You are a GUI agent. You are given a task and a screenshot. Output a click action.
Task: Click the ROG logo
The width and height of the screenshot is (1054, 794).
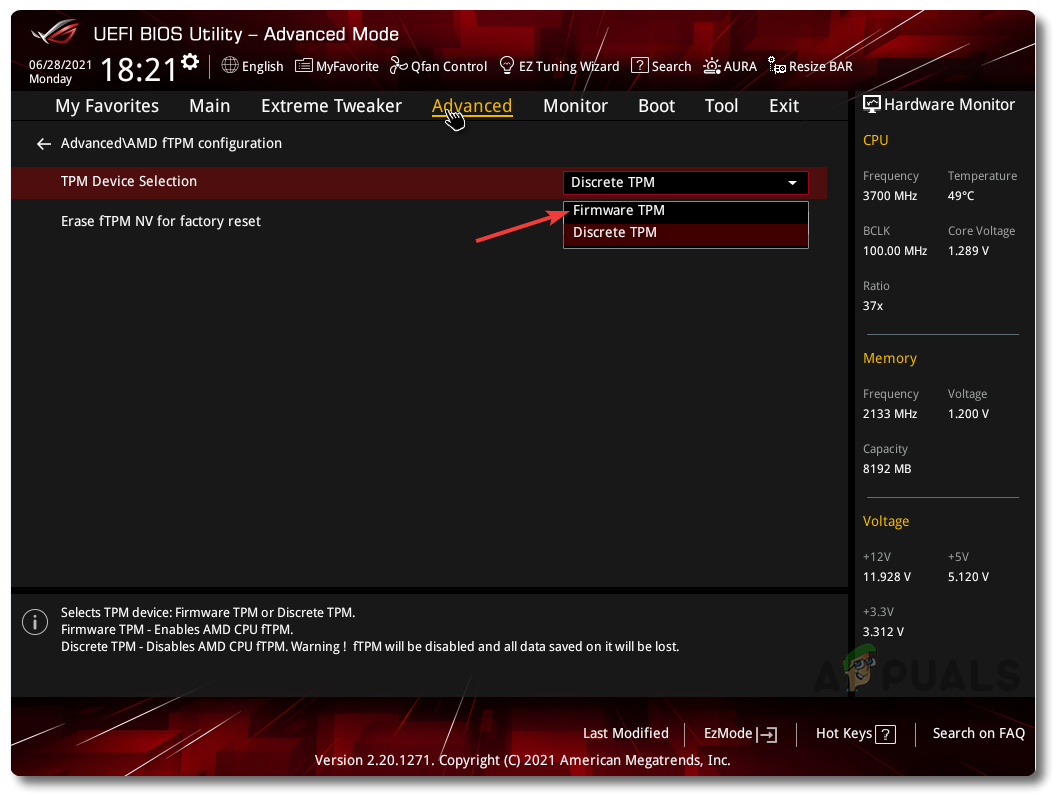[54, 32]
